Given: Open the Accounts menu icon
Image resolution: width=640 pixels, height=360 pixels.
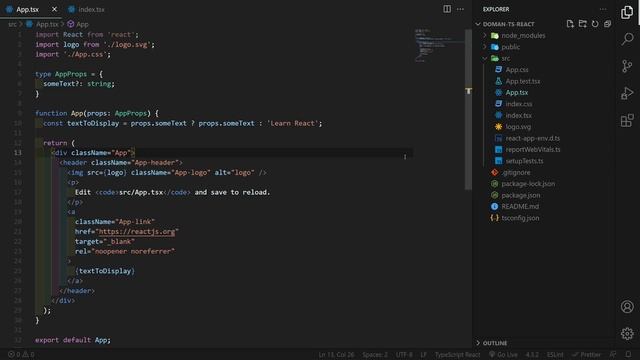Looking at the screenshot, I should (x=627, y=307).
